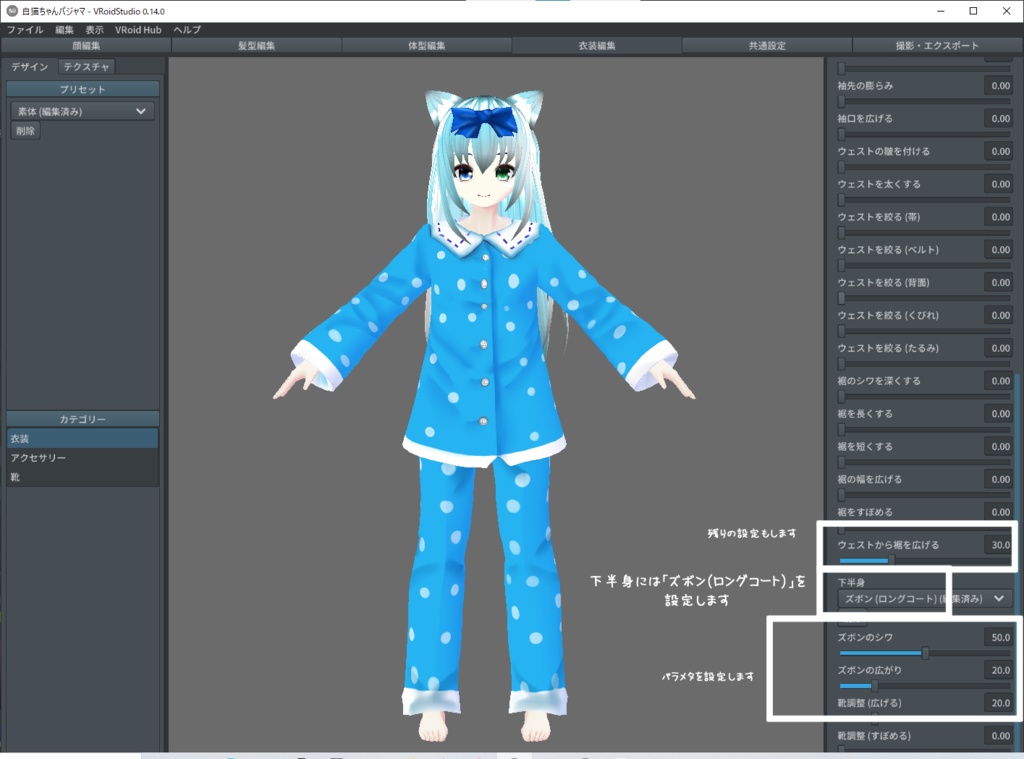Adjust the ズボンのシワ slider
The image size is (1024, 759).
tap(925, 651)
